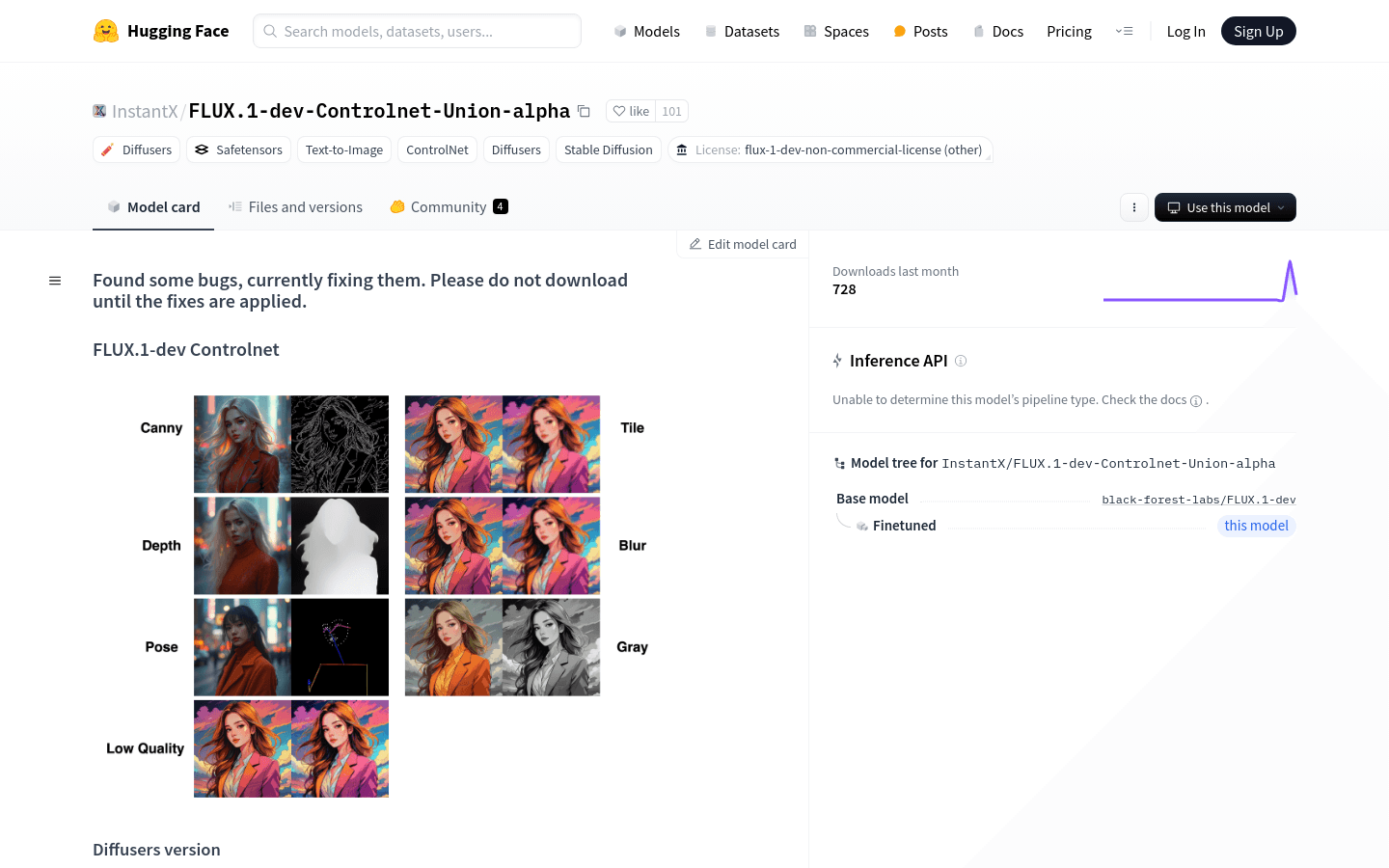The height and width of the screenshot is (868, 1389).
Task: Click the Tile example image
Action: pyautogui.click(x=503, y=444)
